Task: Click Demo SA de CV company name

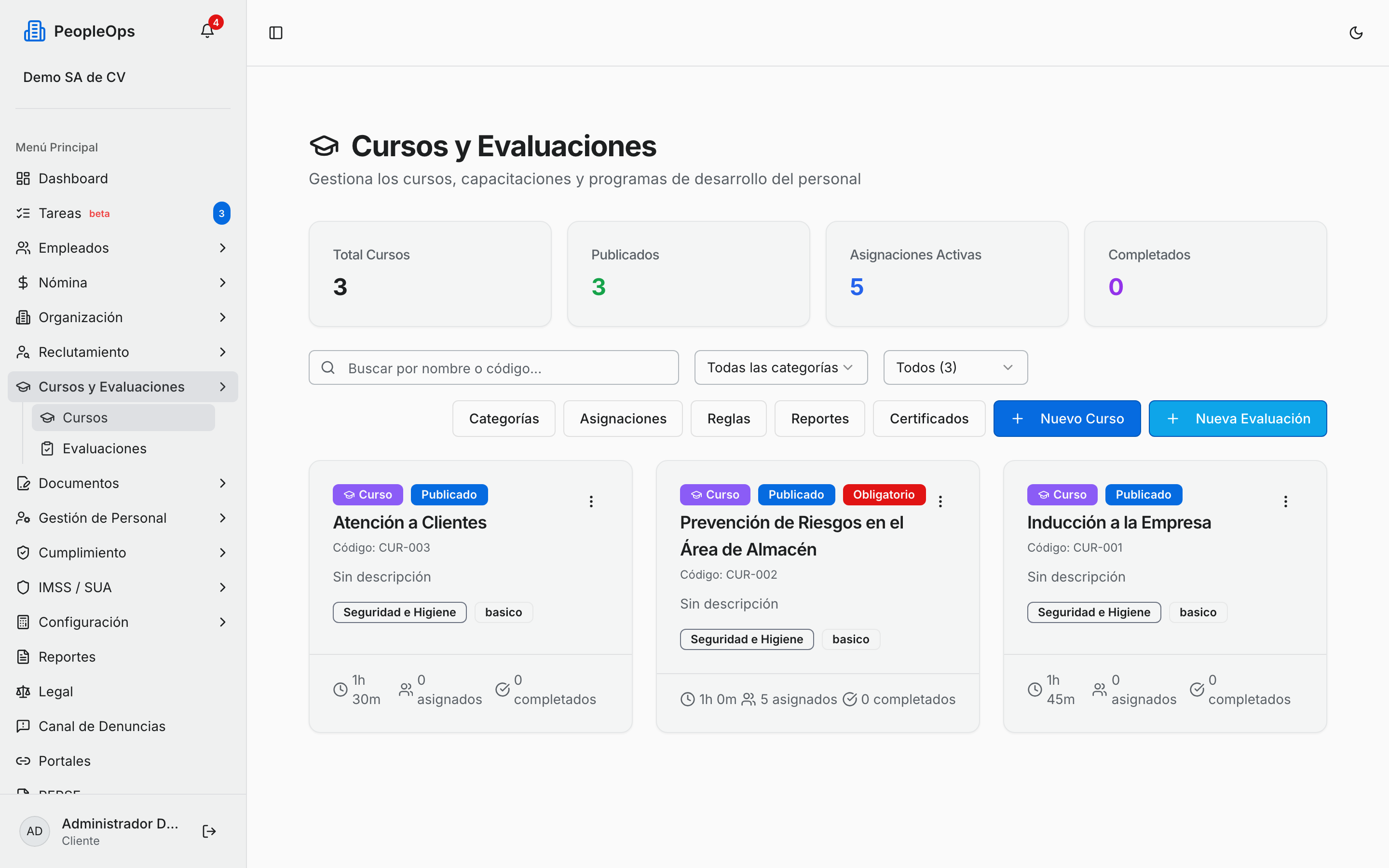Action: click(x=74, y=77)
